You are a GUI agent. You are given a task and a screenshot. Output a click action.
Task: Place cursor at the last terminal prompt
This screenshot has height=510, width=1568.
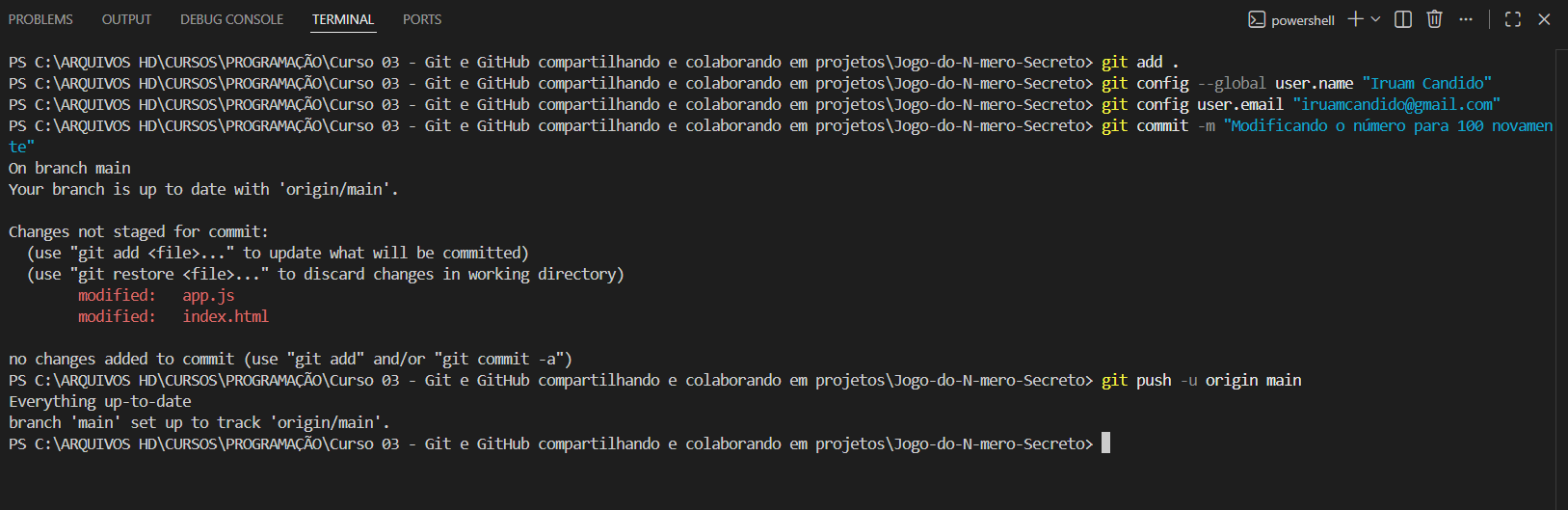pyautogui.click(x=1105, y=443)
